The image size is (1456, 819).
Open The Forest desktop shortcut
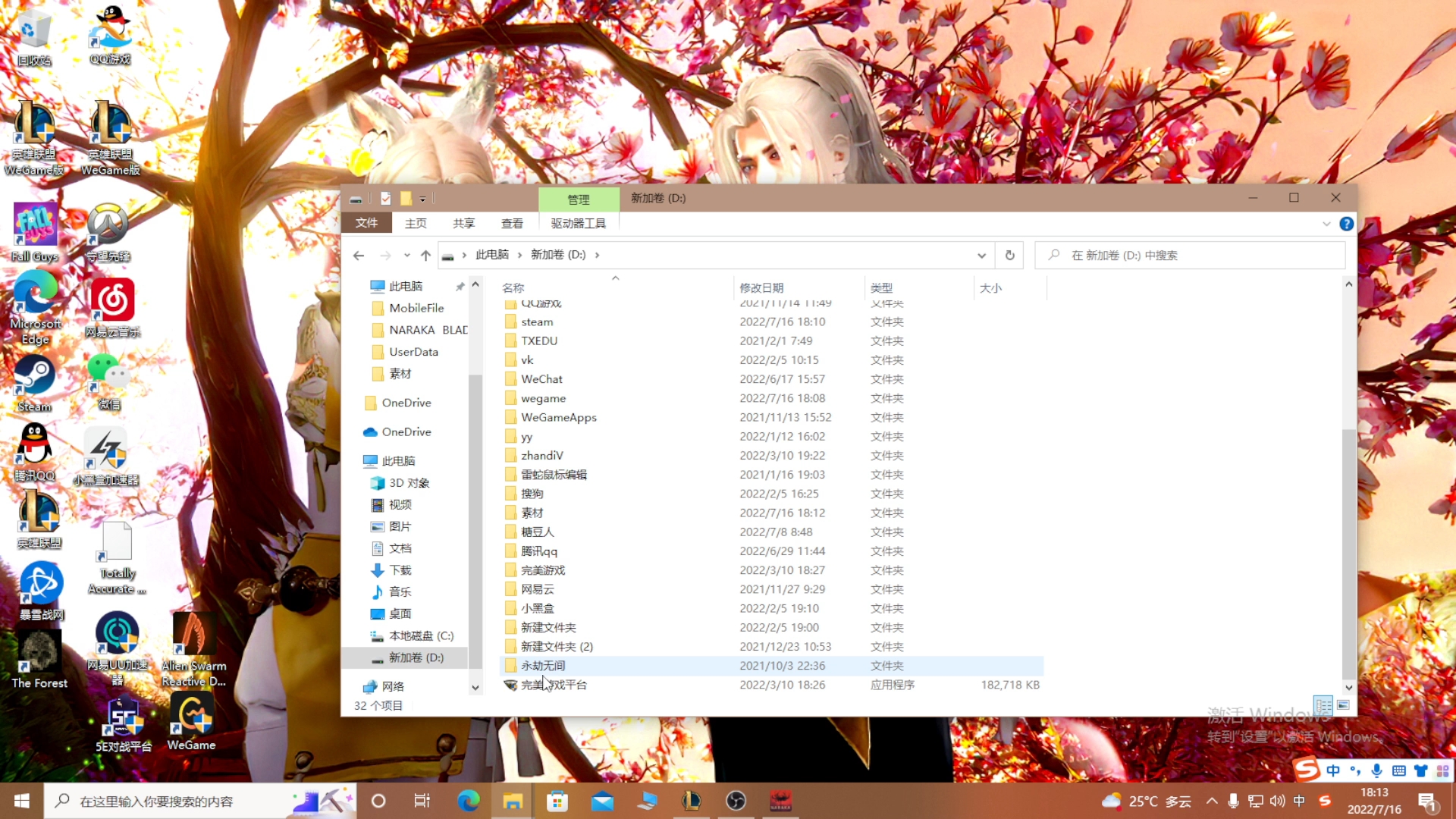pyautogui.click(x=39, y=660)
